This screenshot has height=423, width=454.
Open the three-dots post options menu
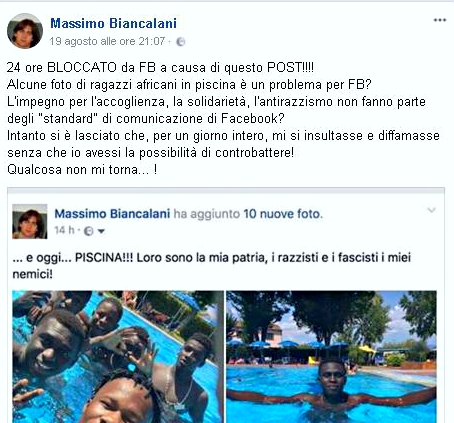coord(440,20)
